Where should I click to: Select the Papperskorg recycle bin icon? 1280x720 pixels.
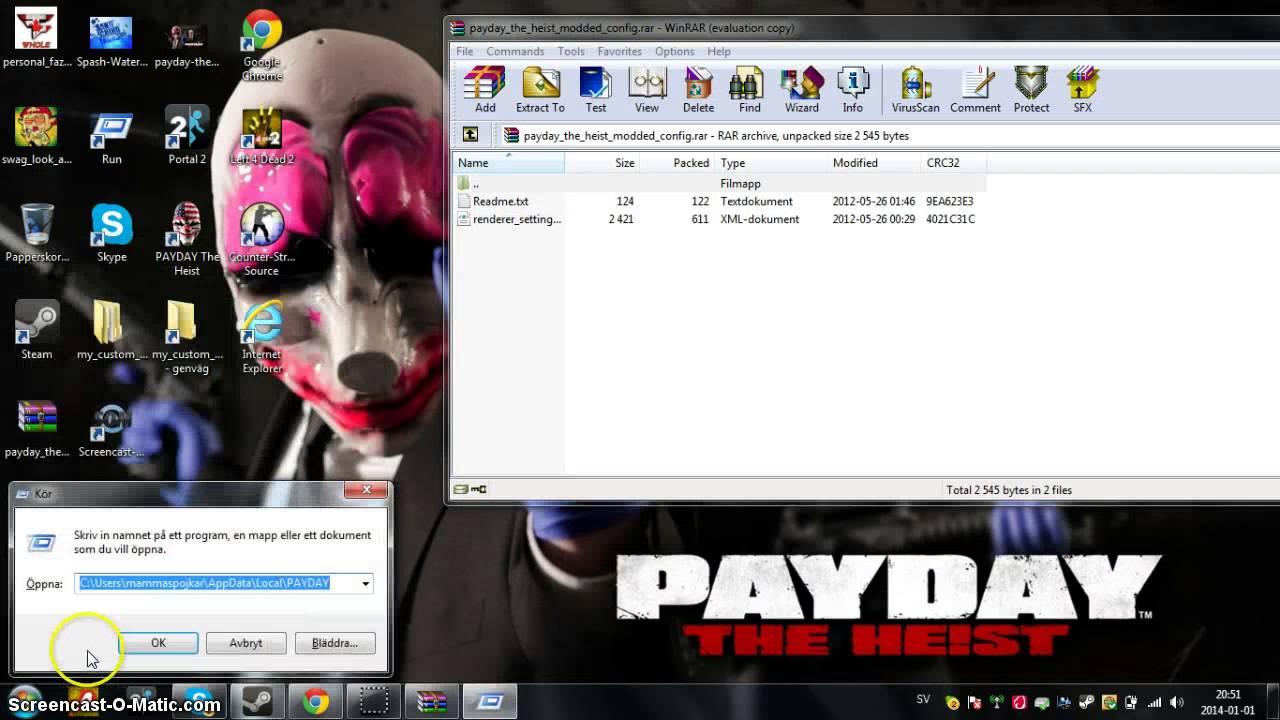click(37, 233)
